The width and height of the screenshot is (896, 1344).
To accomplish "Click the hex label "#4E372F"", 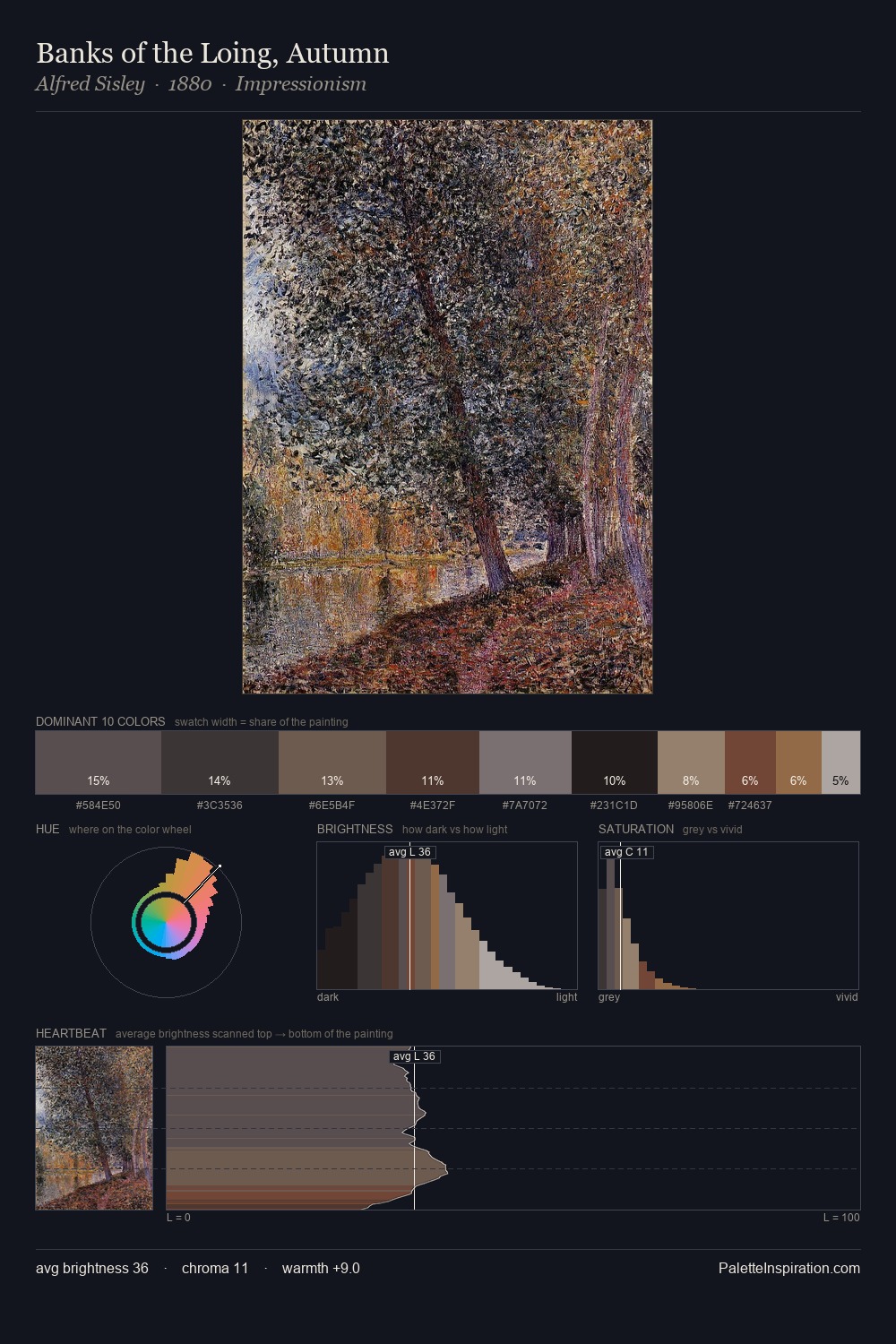I will pos(433,806).
